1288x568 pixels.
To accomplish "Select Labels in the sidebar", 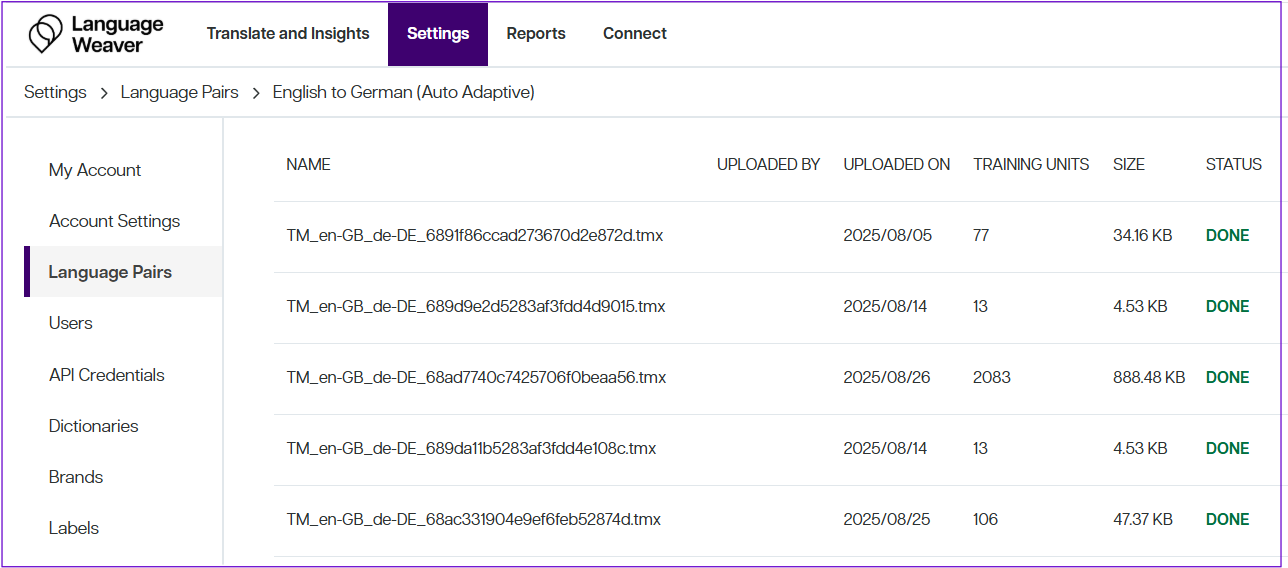I will [x=74, y=528].
